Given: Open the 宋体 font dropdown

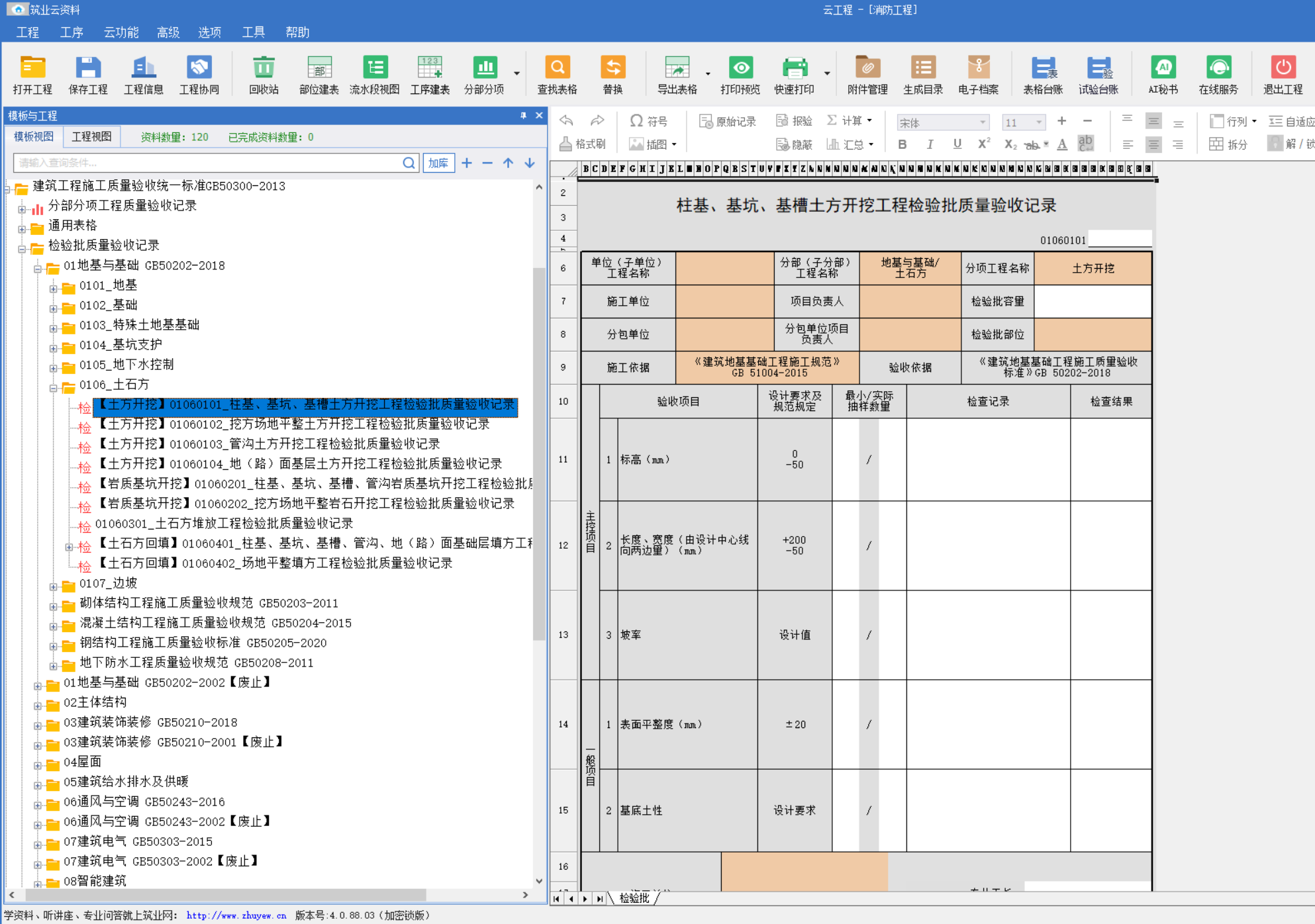Looking at the screenshot, I should coord(983,122).
